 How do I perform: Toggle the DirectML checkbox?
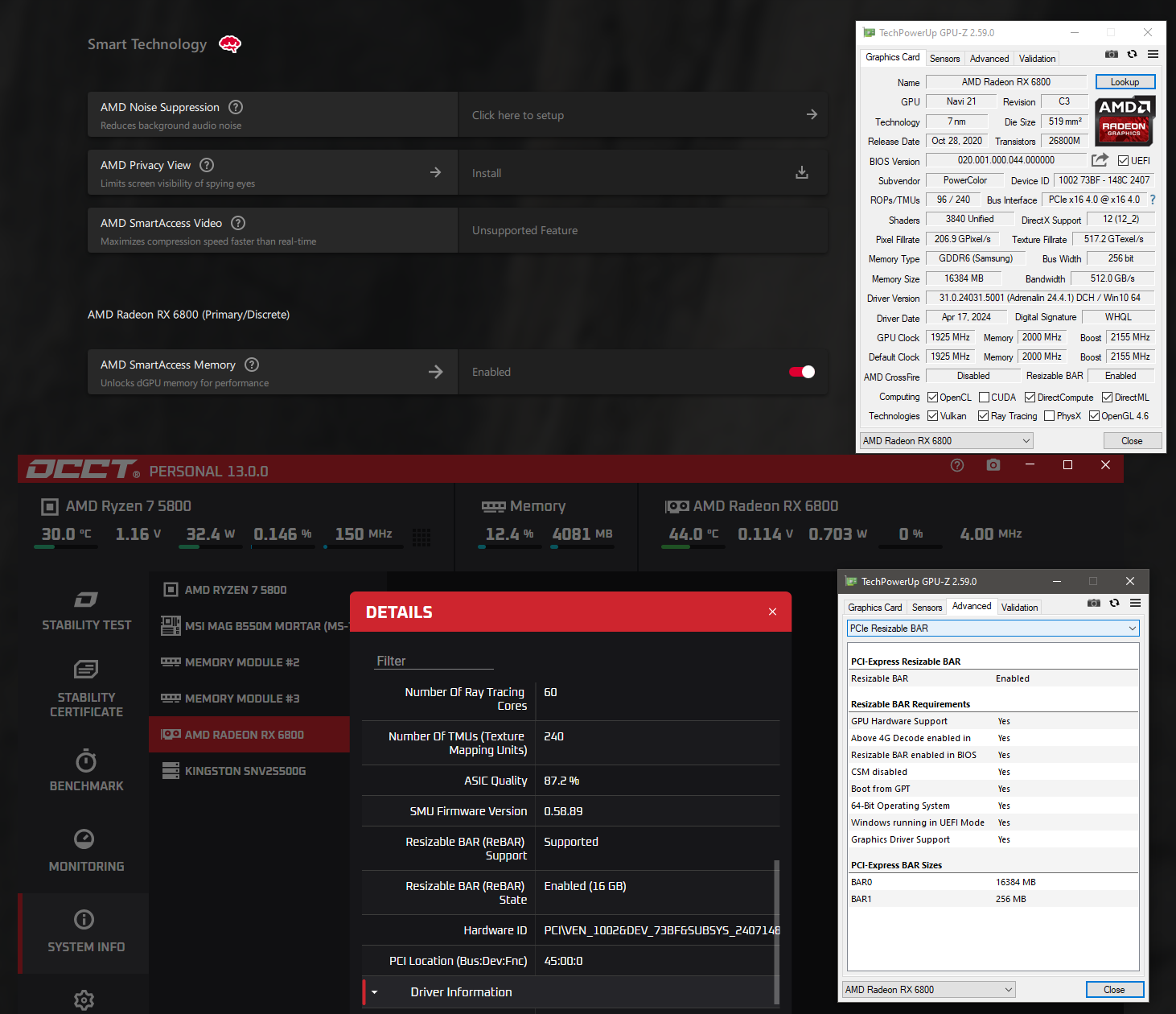[x=1107, y=397]
